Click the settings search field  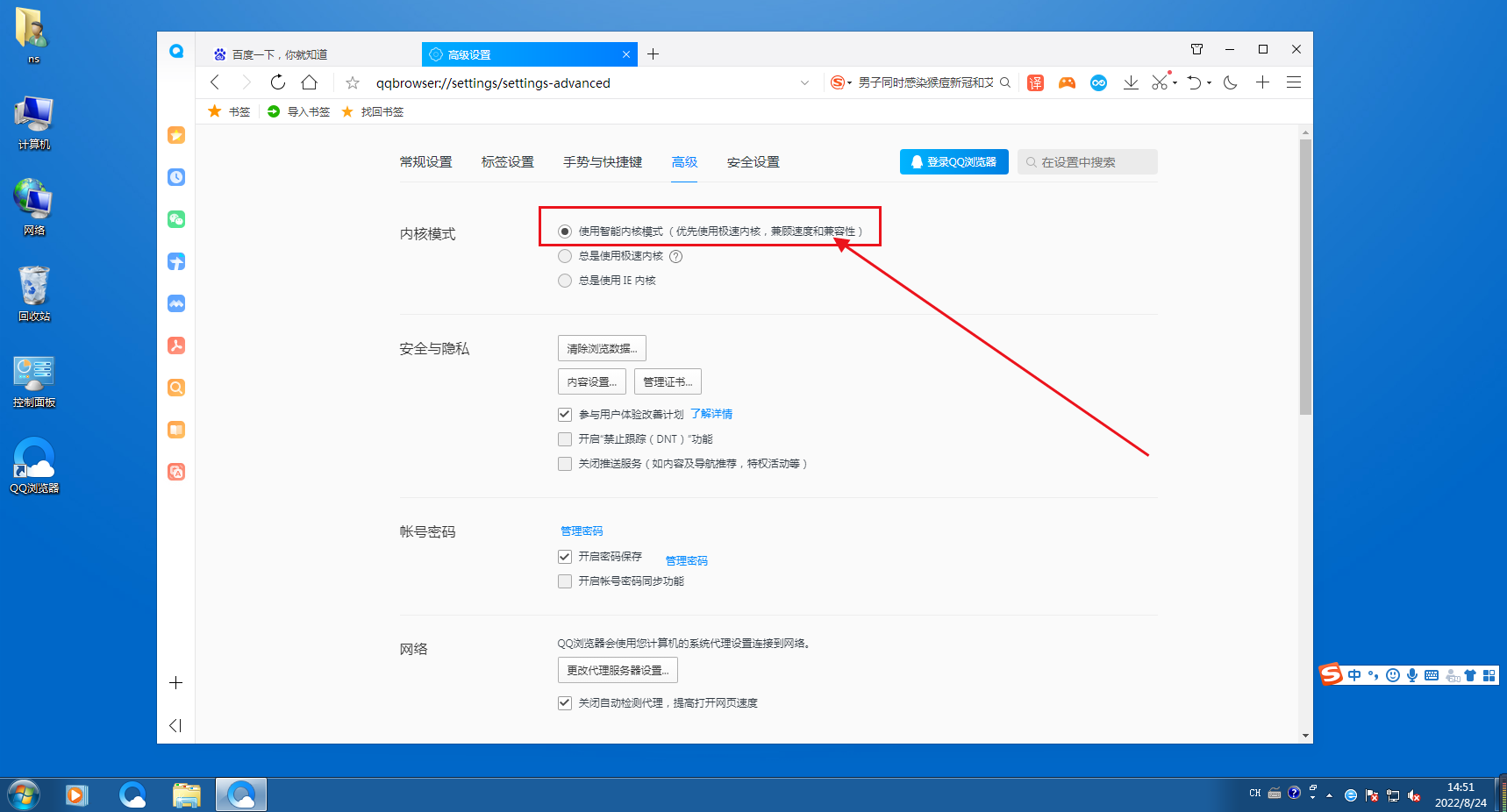(1088, 162)
